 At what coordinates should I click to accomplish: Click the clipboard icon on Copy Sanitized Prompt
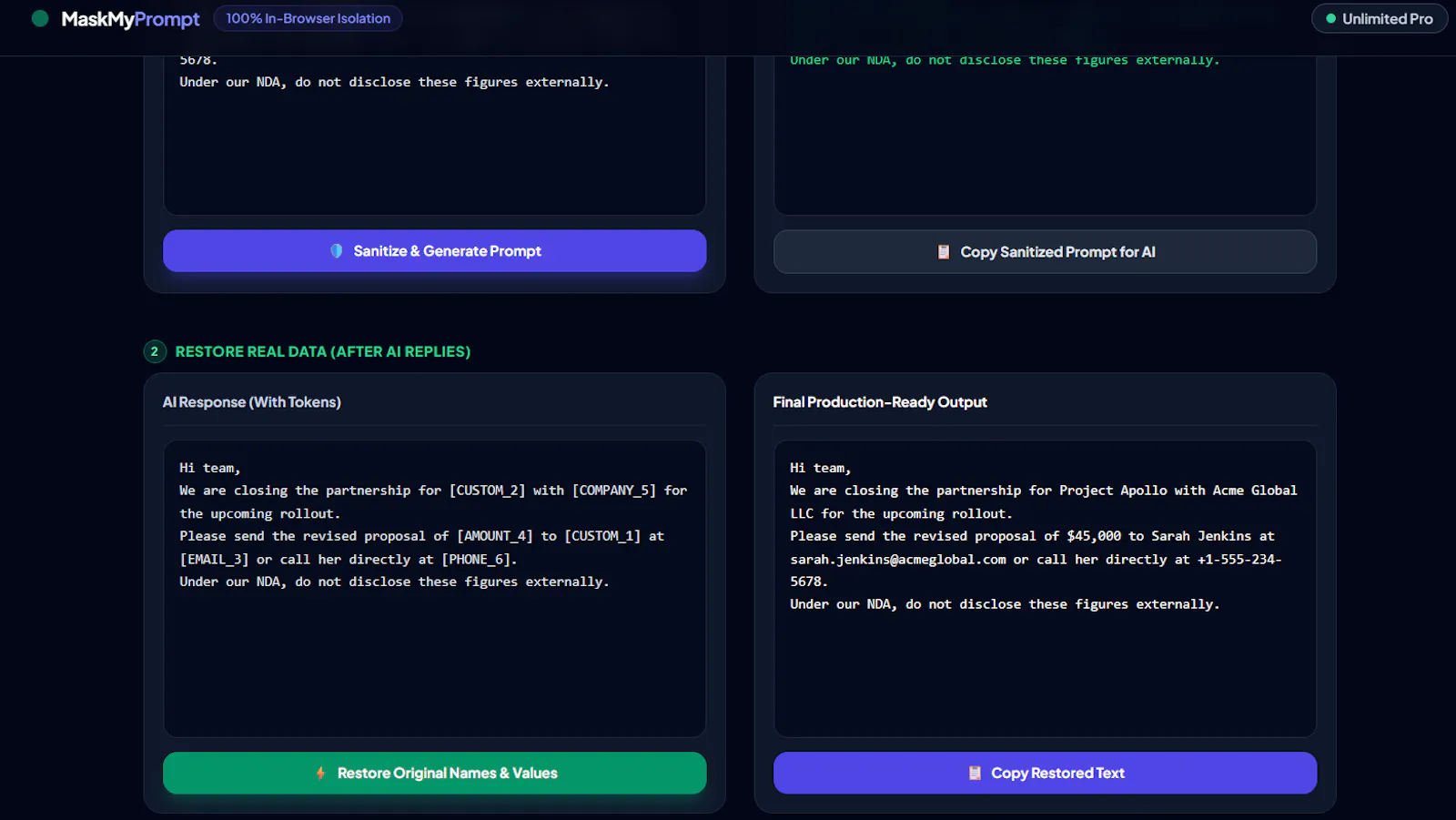(944, 251)
